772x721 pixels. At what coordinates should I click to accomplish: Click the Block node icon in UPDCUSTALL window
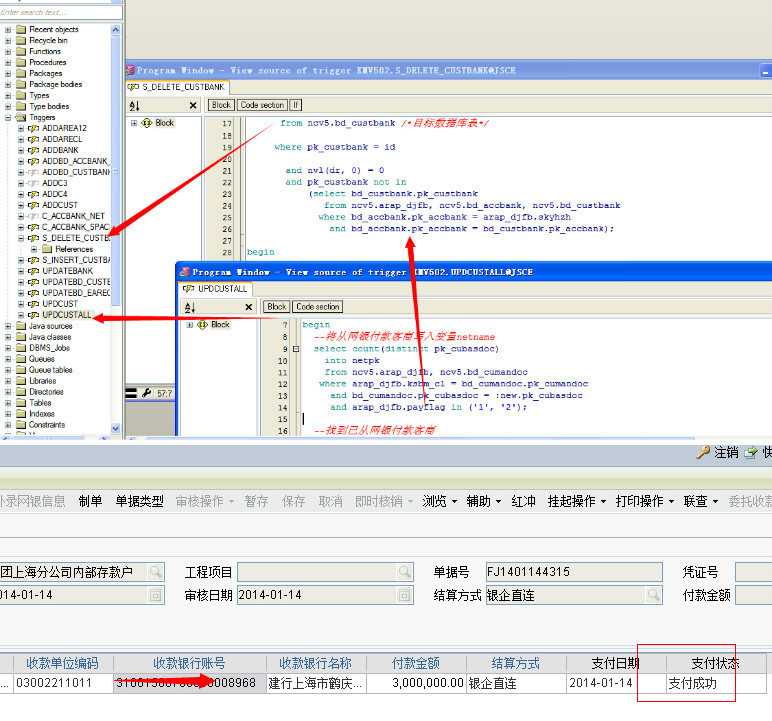[202, 325]
